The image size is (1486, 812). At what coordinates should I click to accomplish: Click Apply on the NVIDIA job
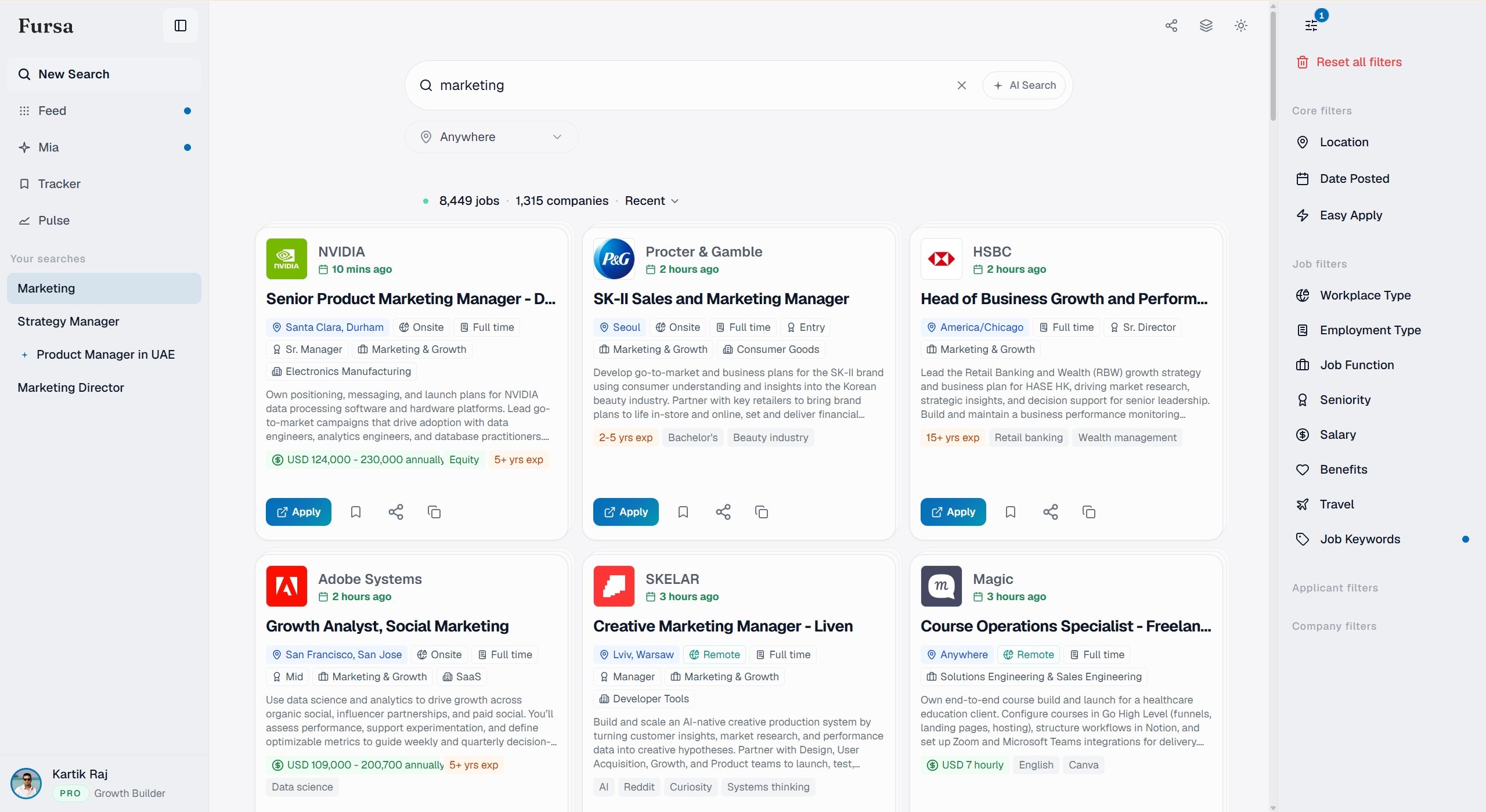point(298,512)
